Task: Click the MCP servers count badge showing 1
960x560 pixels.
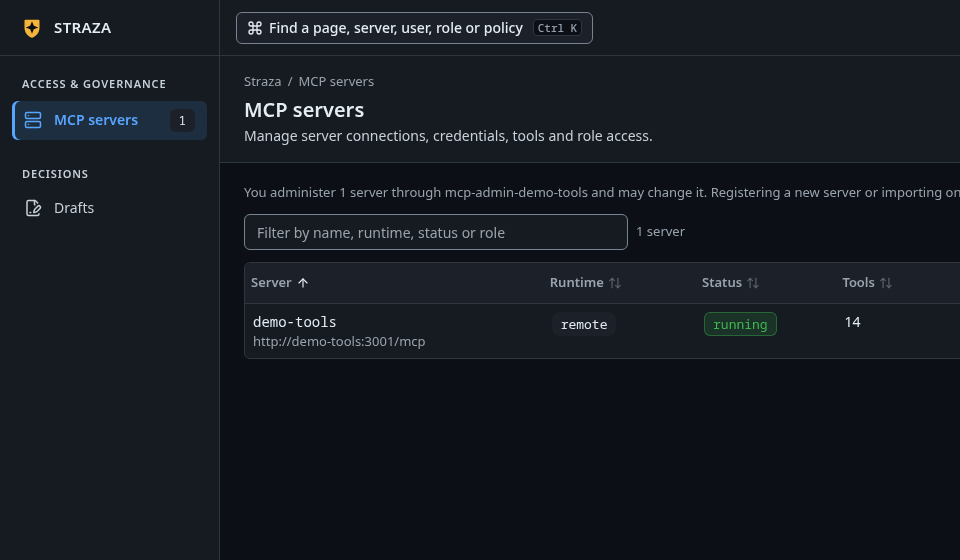Action: pyautogui.click(x=182, y=121)
